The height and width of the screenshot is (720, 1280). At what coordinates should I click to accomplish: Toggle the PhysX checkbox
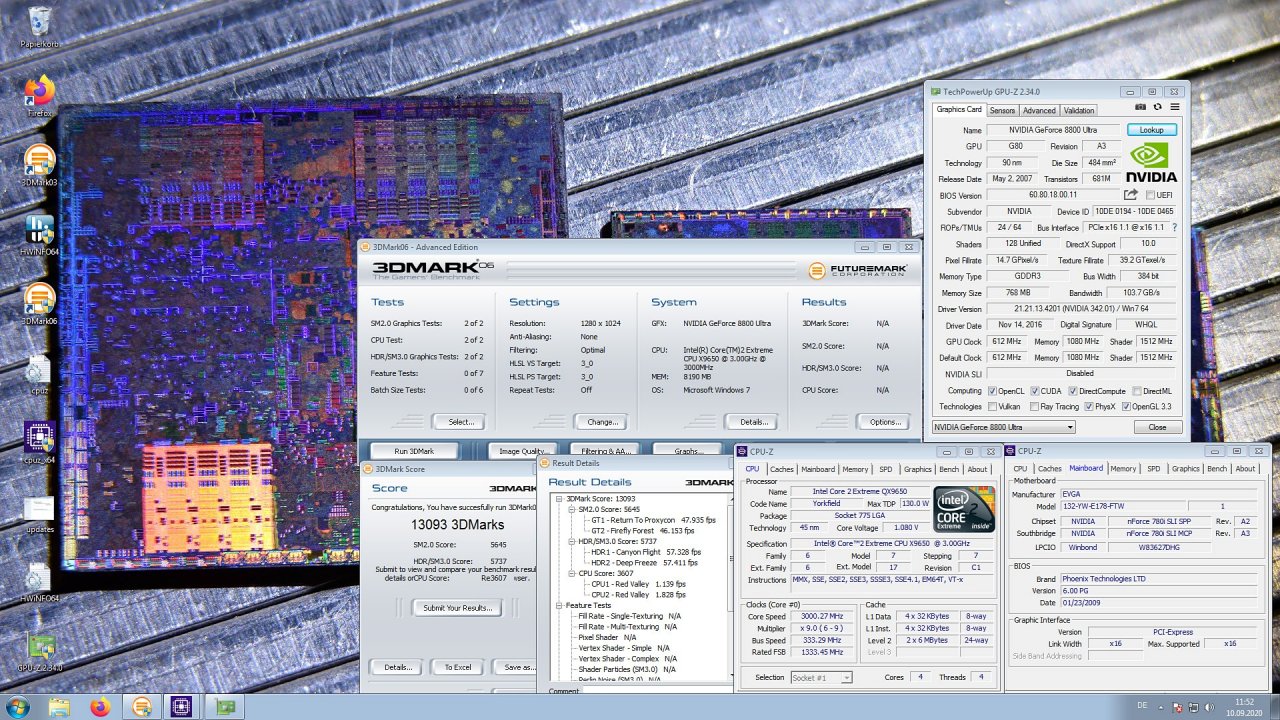click(1090, 407)
